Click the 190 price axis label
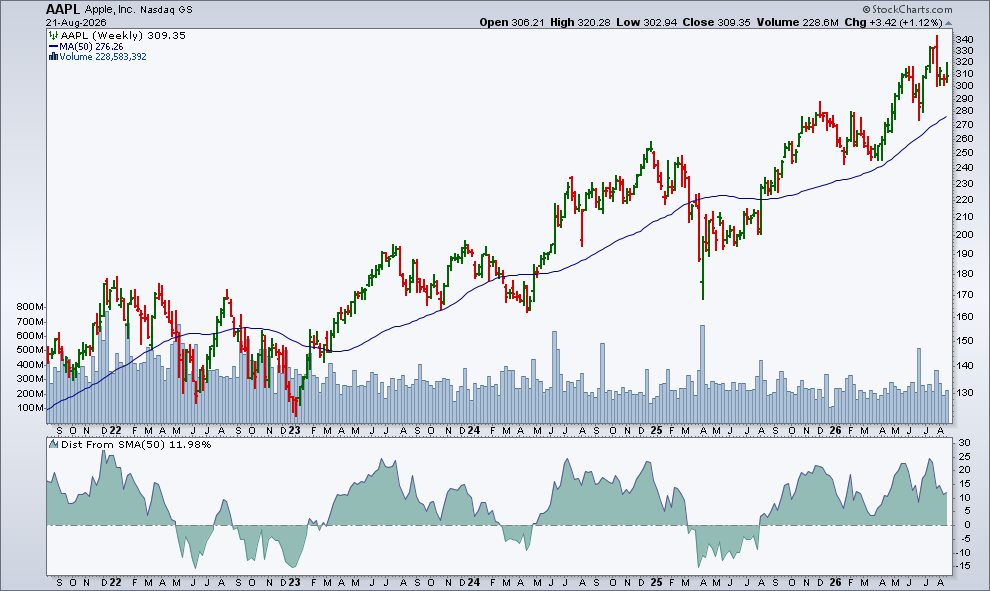The height and width of the screenshot is (591, 990). tap(964, 254)
